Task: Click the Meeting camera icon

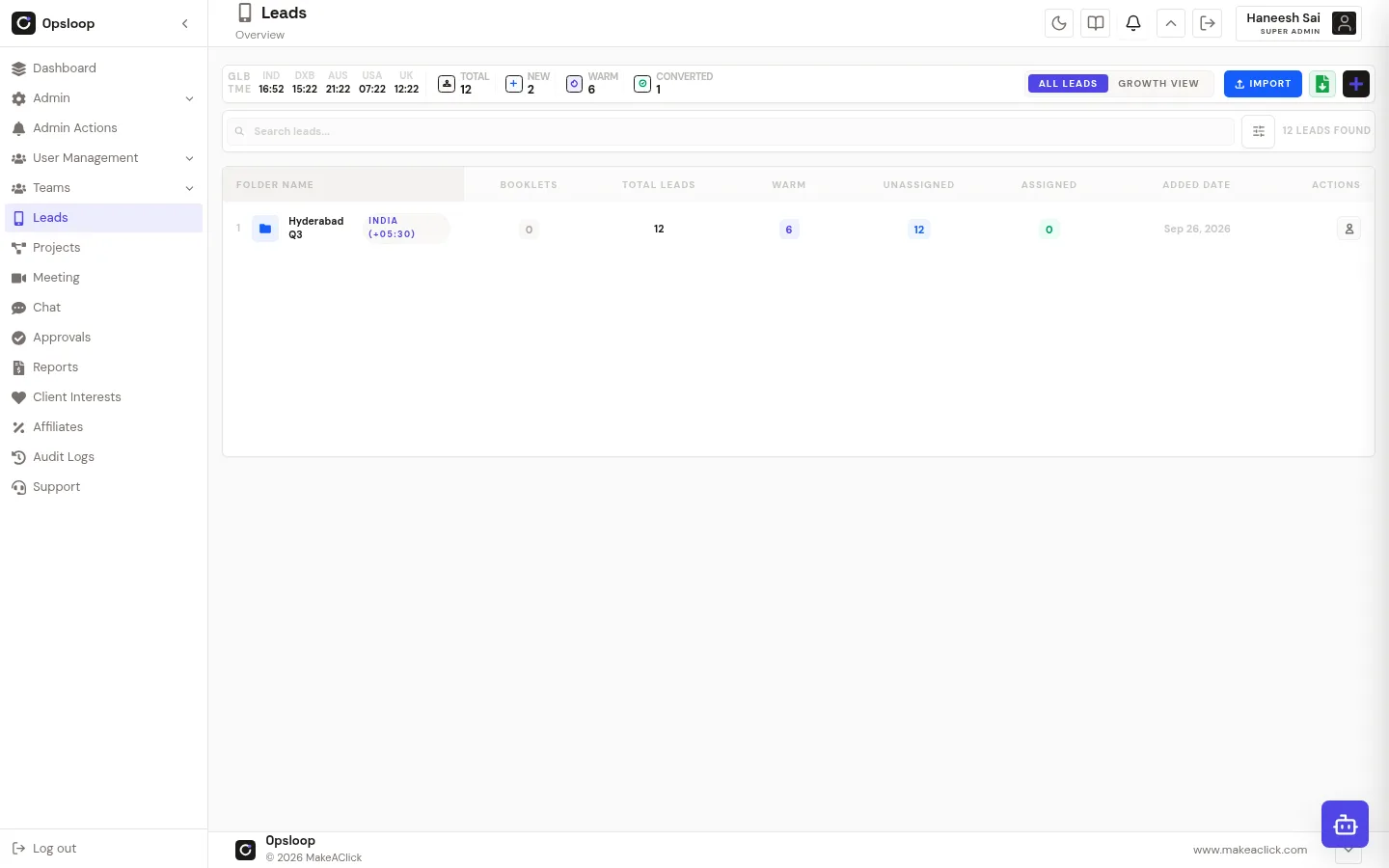Action: (x=18, y=278)
